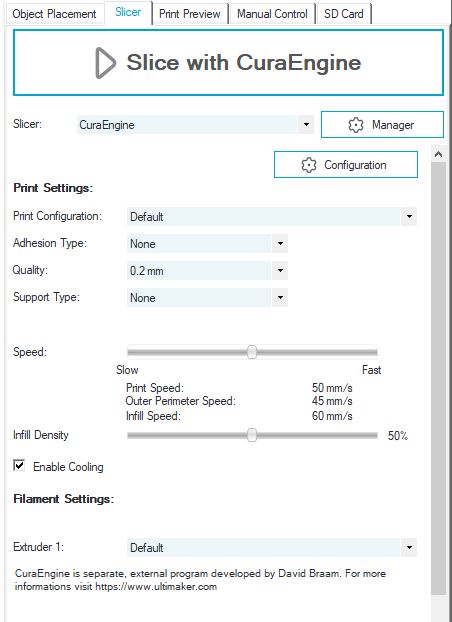Click the gear icon on Manager button
Viewport: 452px width, 622px height.
pos(356,125)
